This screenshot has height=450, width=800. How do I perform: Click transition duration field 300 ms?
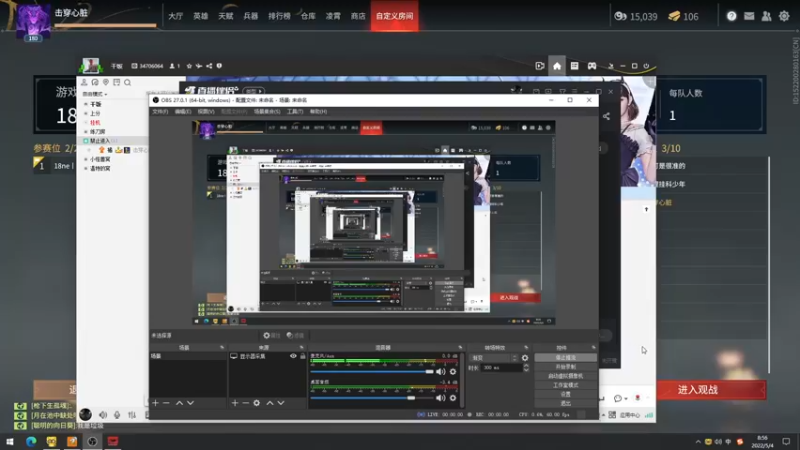(x=501, y=368)
